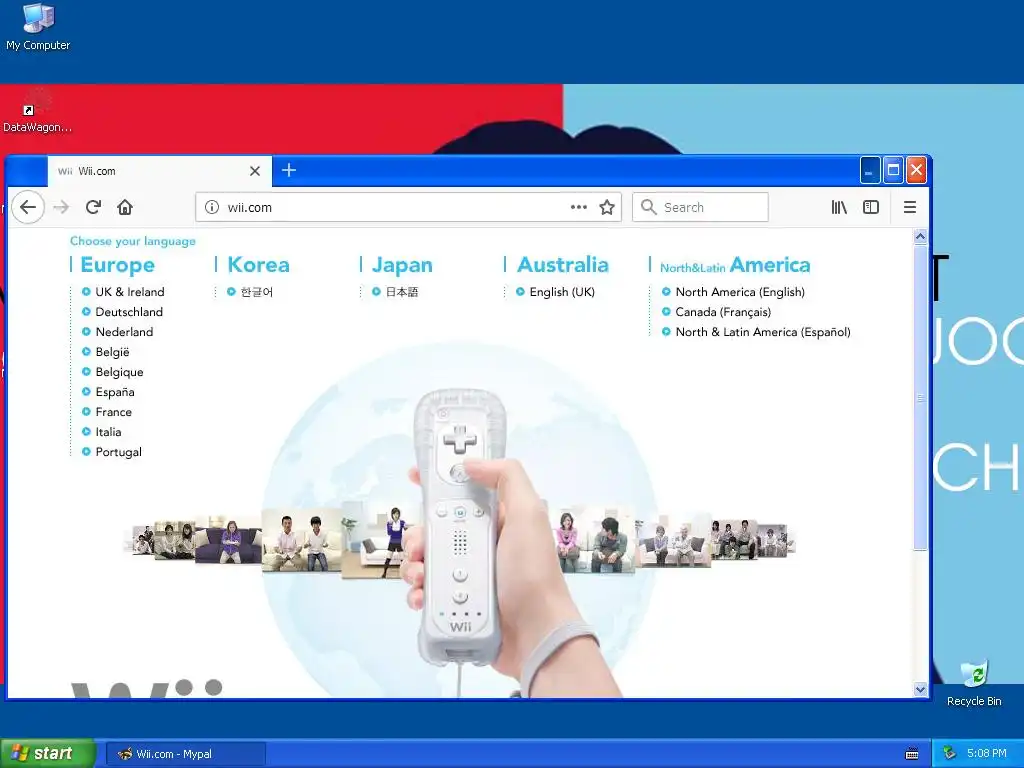Click the on-screen keyboard tray icon
Image resolution: width=1024 pixels, height=768 pixels.
coord(912,754)
